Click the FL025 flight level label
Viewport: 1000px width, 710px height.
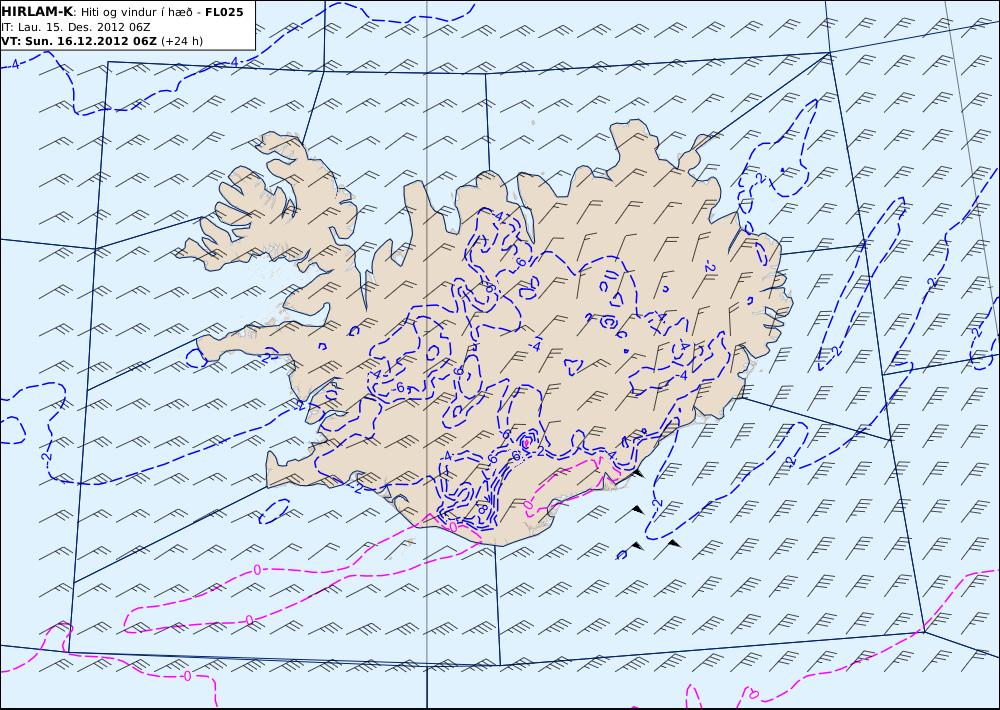224,12
